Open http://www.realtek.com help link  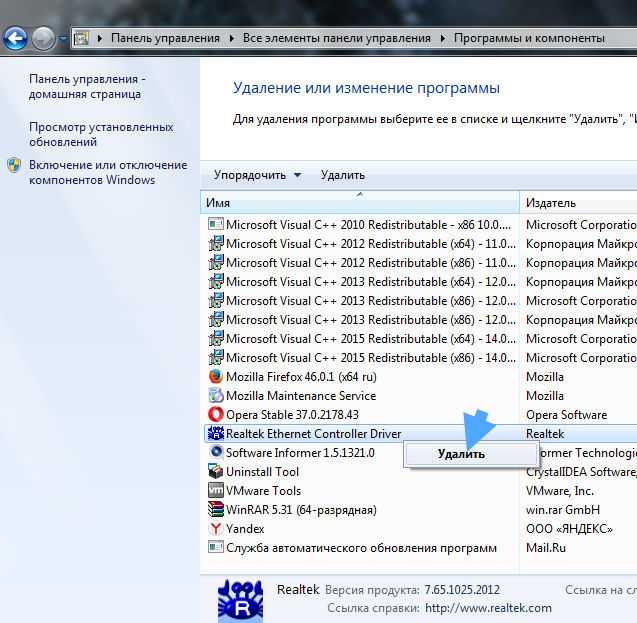pos(488,608)
